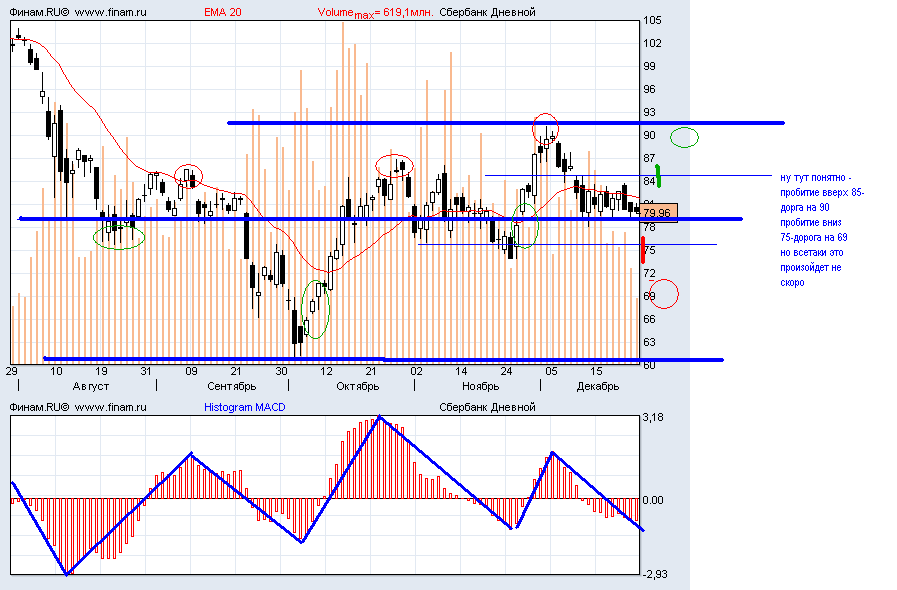Select price axis value 63

point(649,342)
